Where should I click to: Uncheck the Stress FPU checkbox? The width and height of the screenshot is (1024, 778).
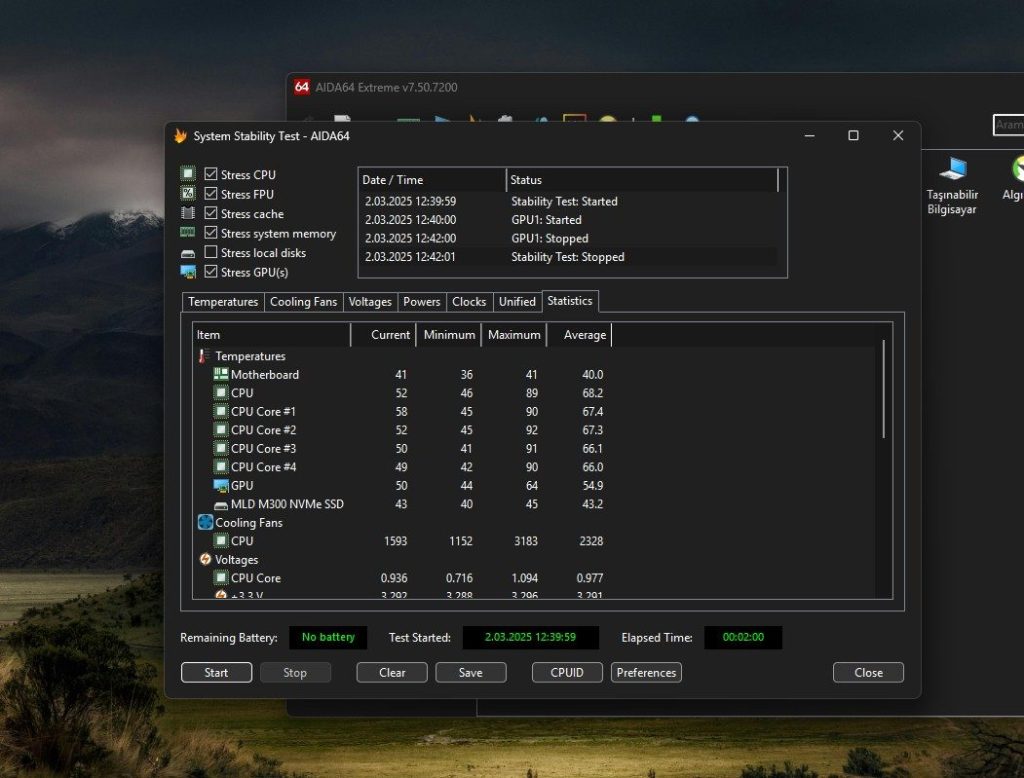pyautogui.click(x=211, y=193)
